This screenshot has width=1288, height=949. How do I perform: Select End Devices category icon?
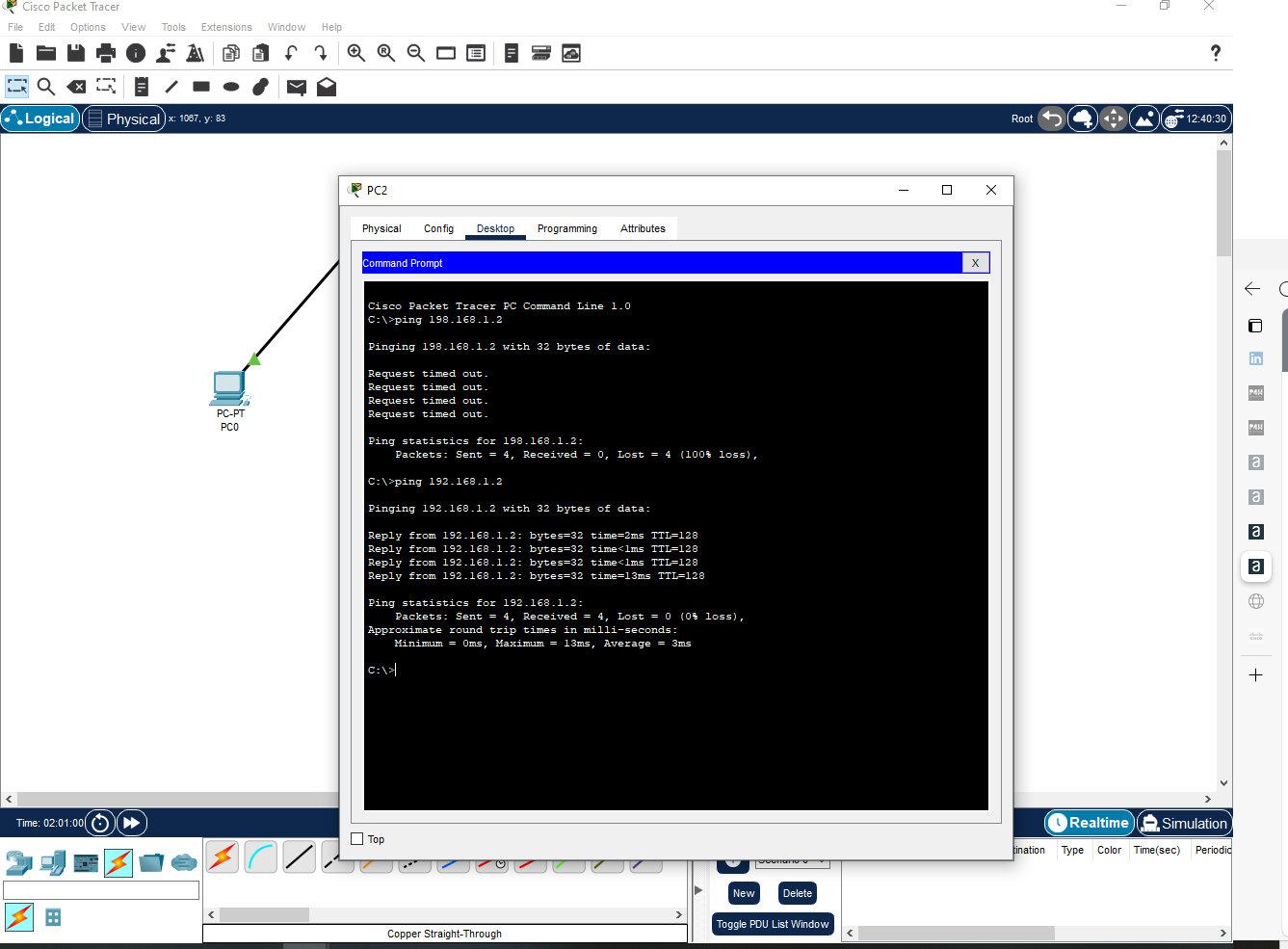coord(53,862)
